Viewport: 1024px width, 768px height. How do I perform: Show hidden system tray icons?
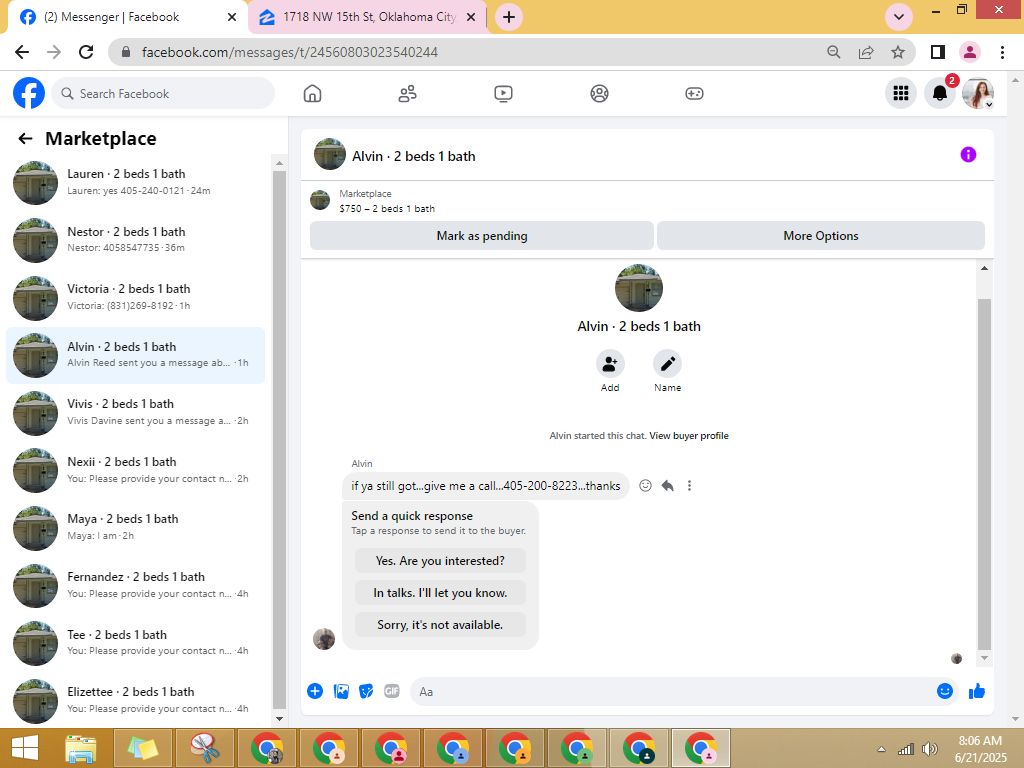coord(881,749)
